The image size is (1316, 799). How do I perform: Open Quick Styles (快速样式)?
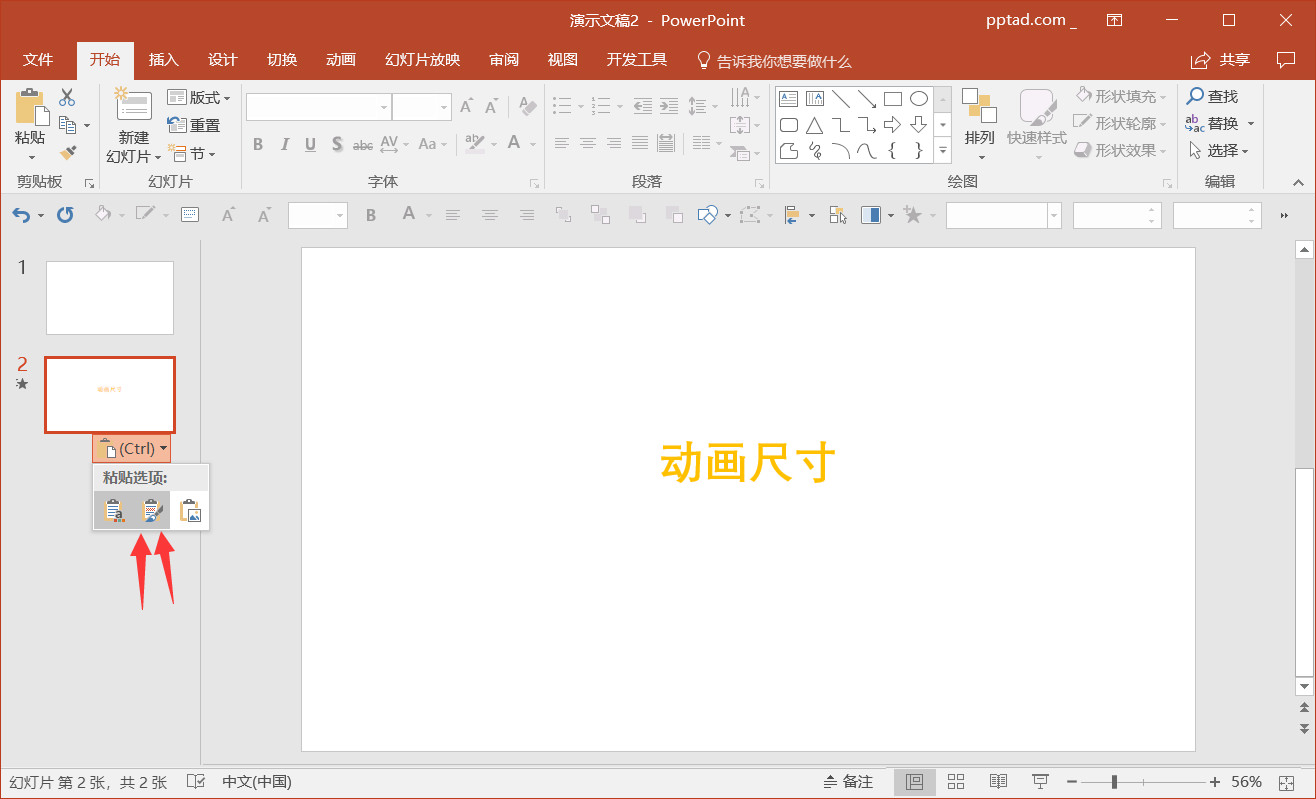point(1037,124)
